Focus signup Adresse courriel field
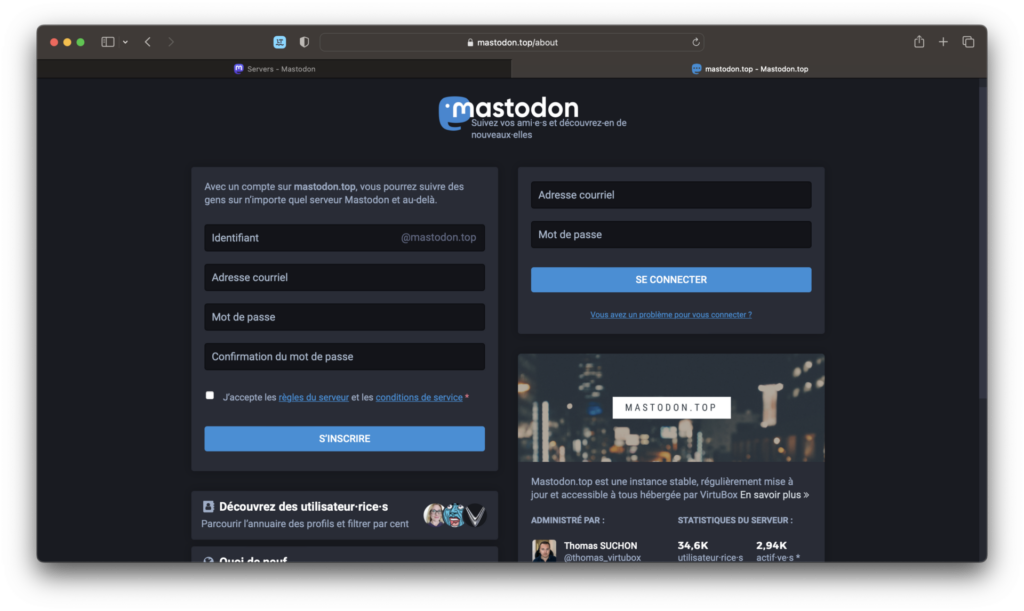The image size is (1024, 611). tap(344, 277)
